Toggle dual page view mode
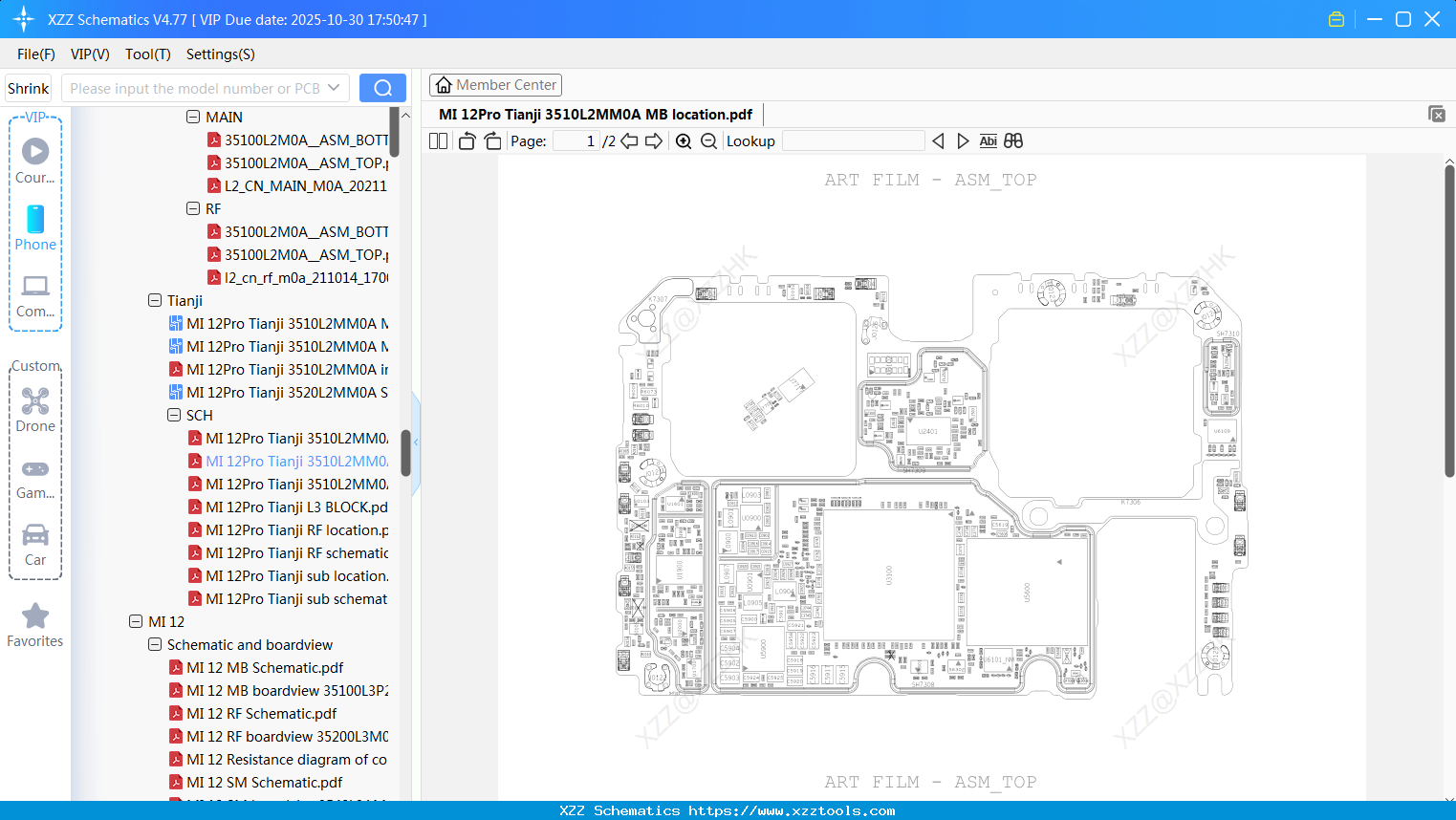Screen dimensions: 1456x820 pos(438,140)
